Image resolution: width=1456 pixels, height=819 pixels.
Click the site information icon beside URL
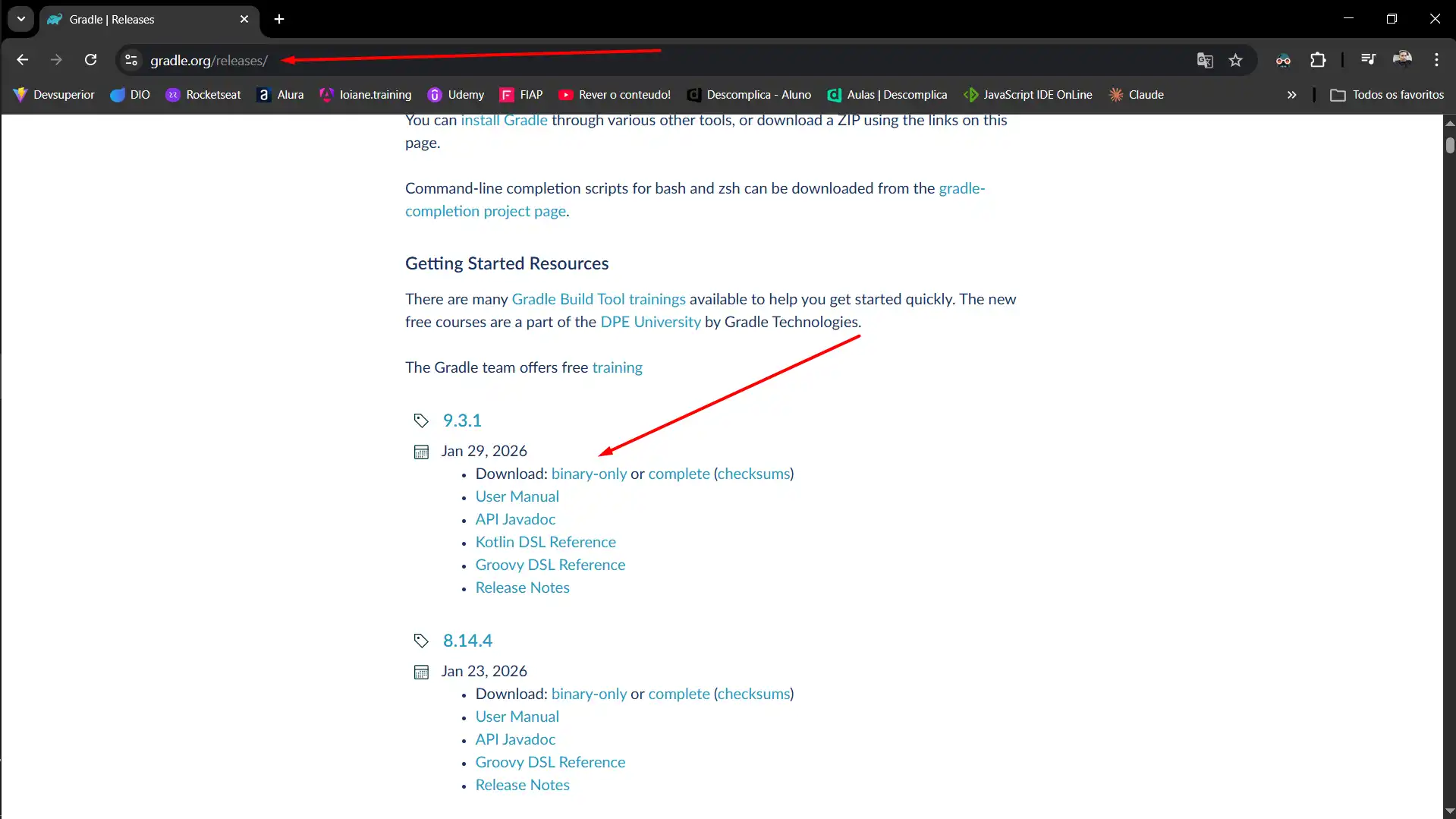tap(131, 60)
